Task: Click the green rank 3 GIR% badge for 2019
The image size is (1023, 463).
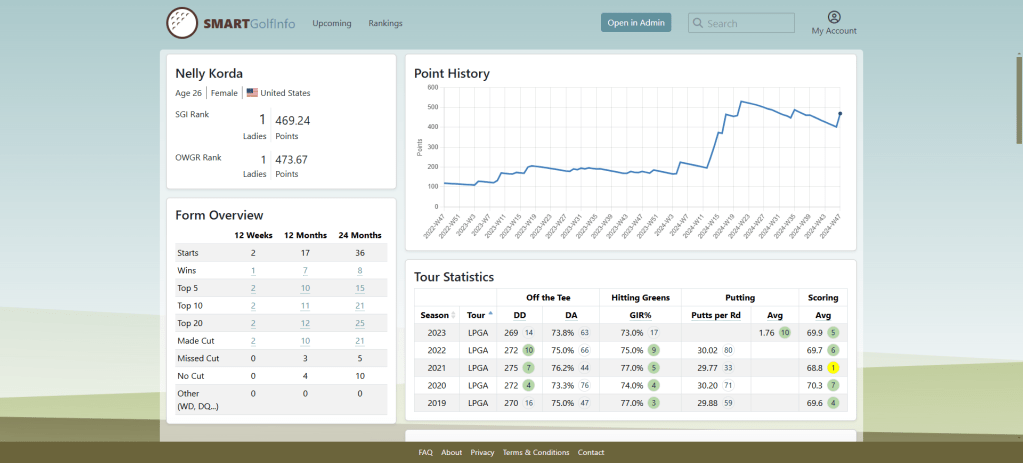Action: click(x=653, y=403)
